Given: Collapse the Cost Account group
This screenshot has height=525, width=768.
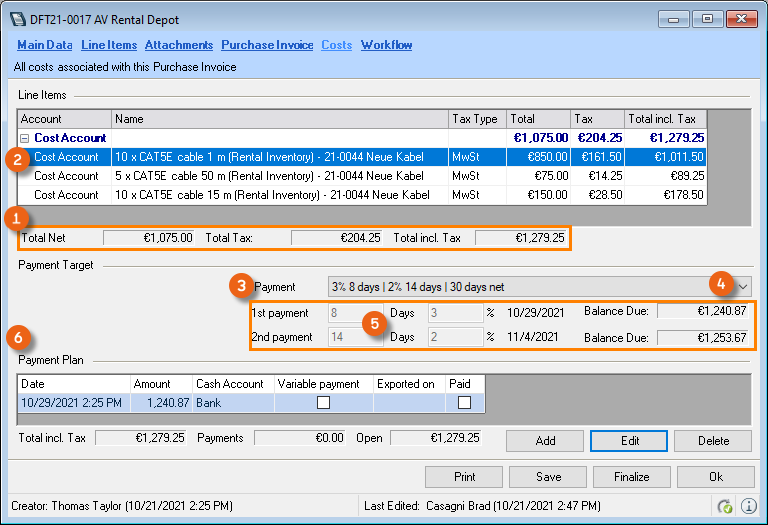Looking at the screenshot, I should (24, 138).
